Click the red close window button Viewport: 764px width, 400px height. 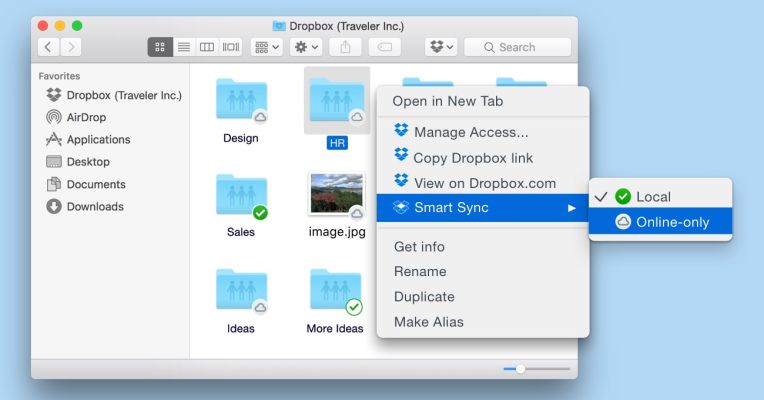click(x=43, y=25)
